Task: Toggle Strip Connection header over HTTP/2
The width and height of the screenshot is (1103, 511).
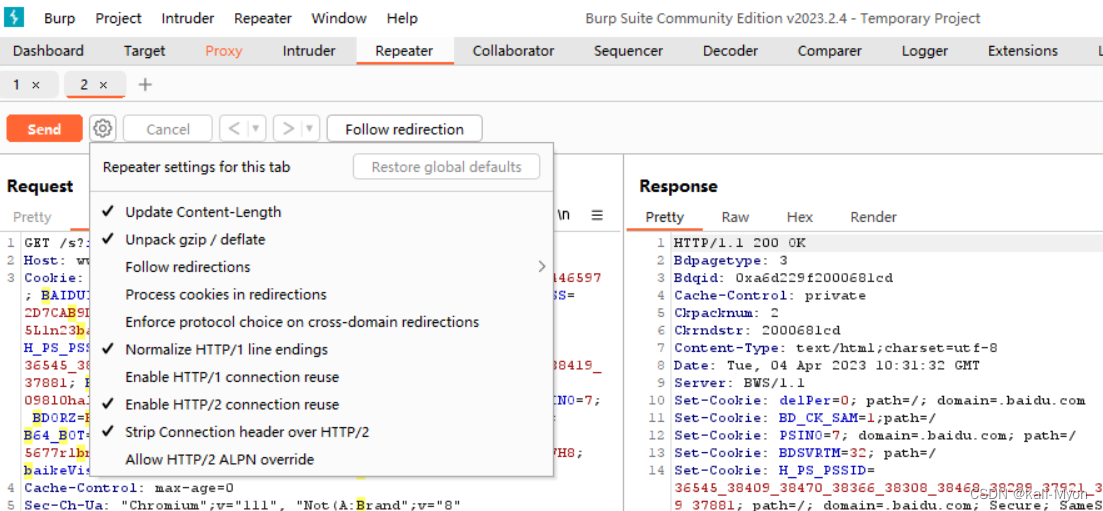Action: coord(321,432)
